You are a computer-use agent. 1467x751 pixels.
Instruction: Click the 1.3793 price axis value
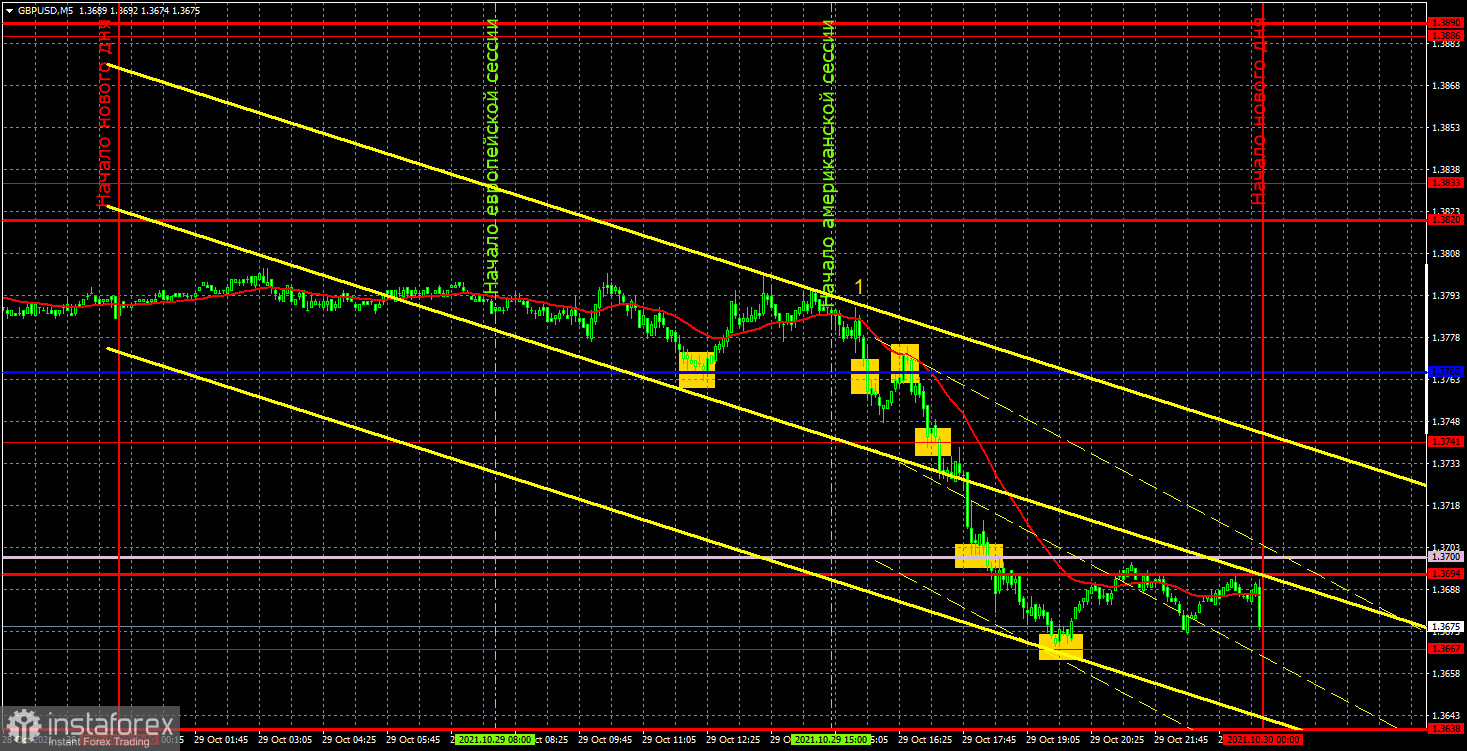click(1445, 296)
